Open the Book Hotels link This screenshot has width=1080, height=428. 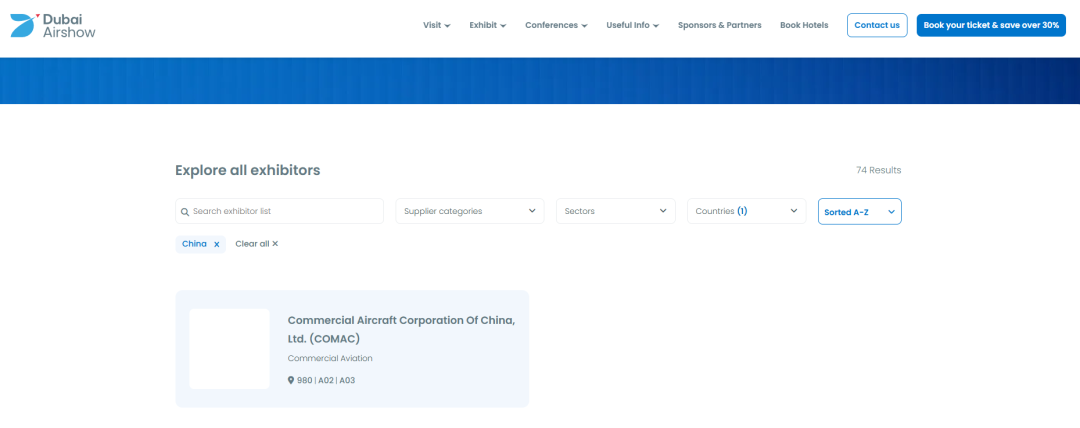pos(804,26)
